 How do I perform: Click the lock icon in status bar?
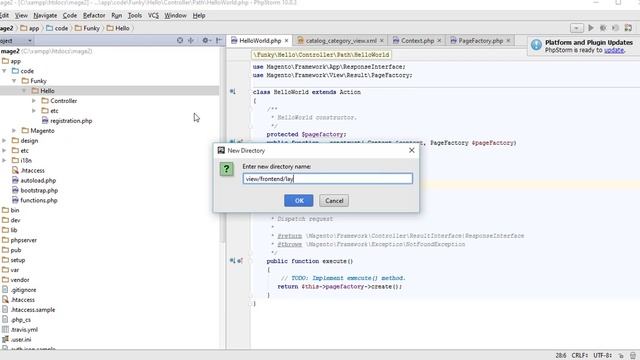click(x=621, y=356)
